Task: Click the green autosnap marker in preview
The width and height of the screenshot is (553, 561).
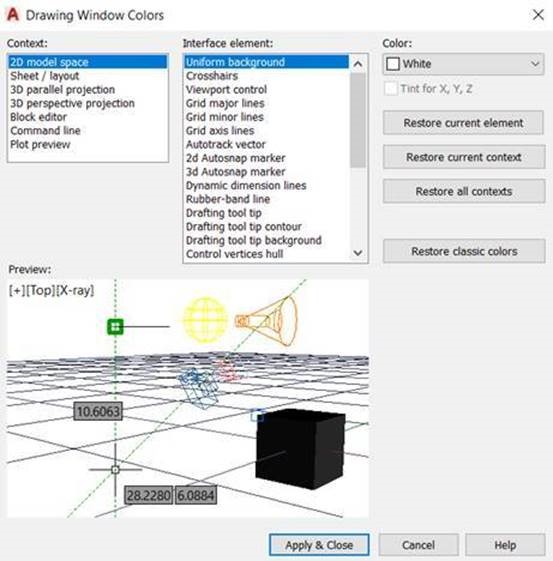Action: [x=115, y=327]
